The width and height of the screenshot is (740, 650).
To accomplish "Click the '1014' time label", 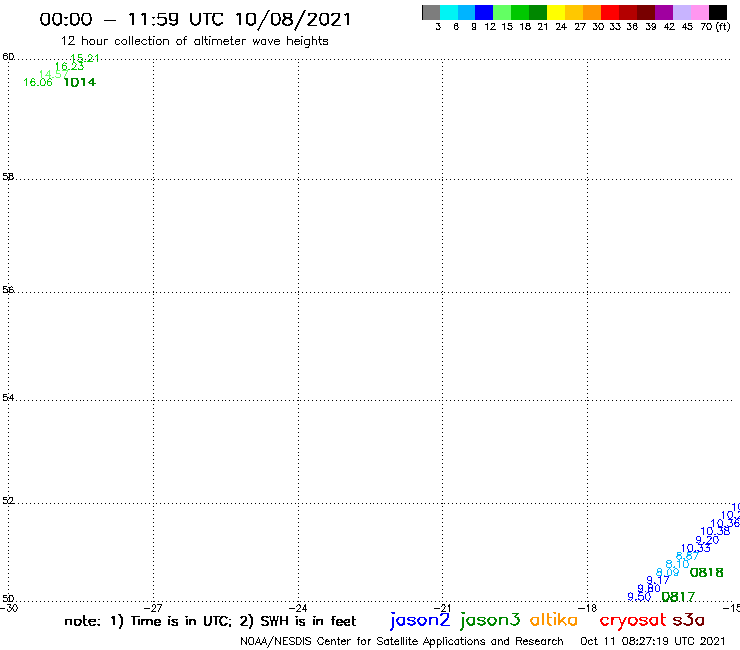I will pyautogui.click(x=80, y=83).
